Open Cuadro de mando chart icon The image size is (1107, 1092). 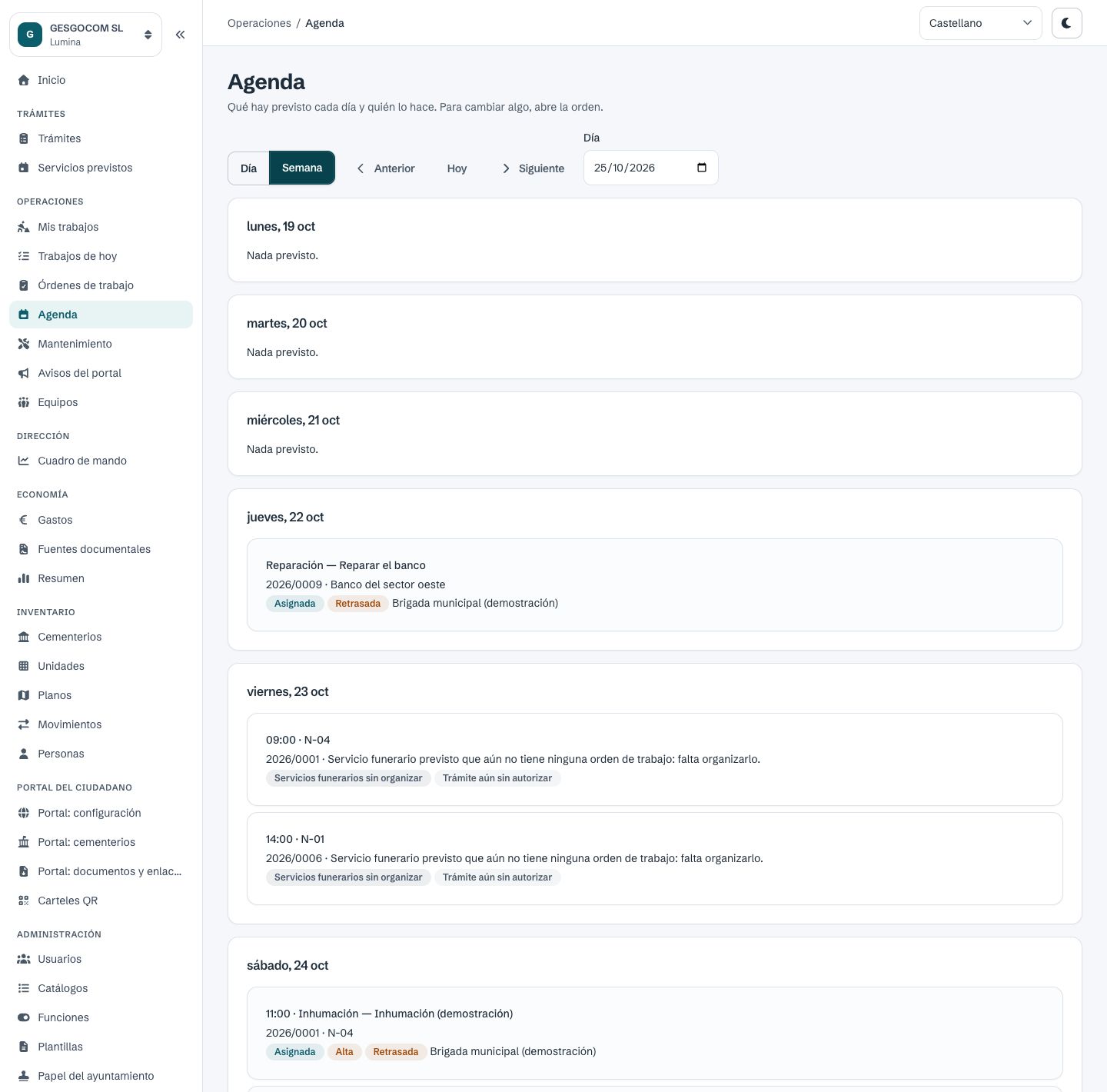point(24,461)
